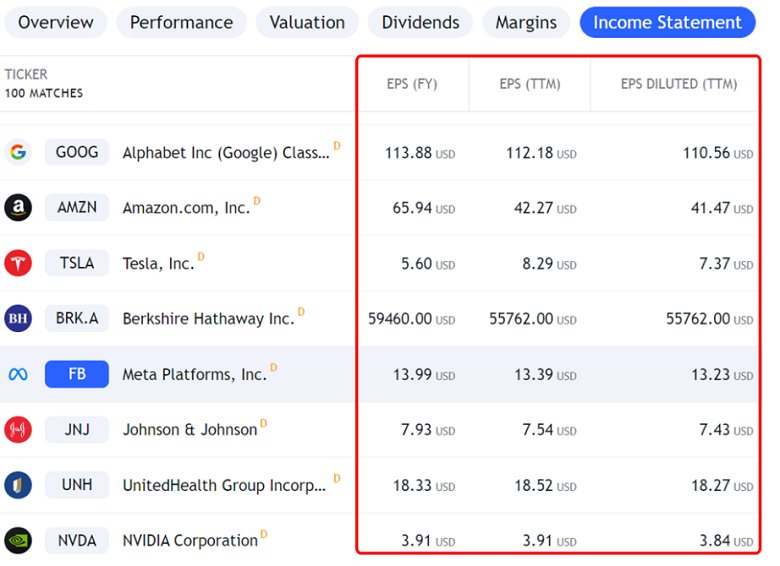Open the Margins tab

[526, 22]
